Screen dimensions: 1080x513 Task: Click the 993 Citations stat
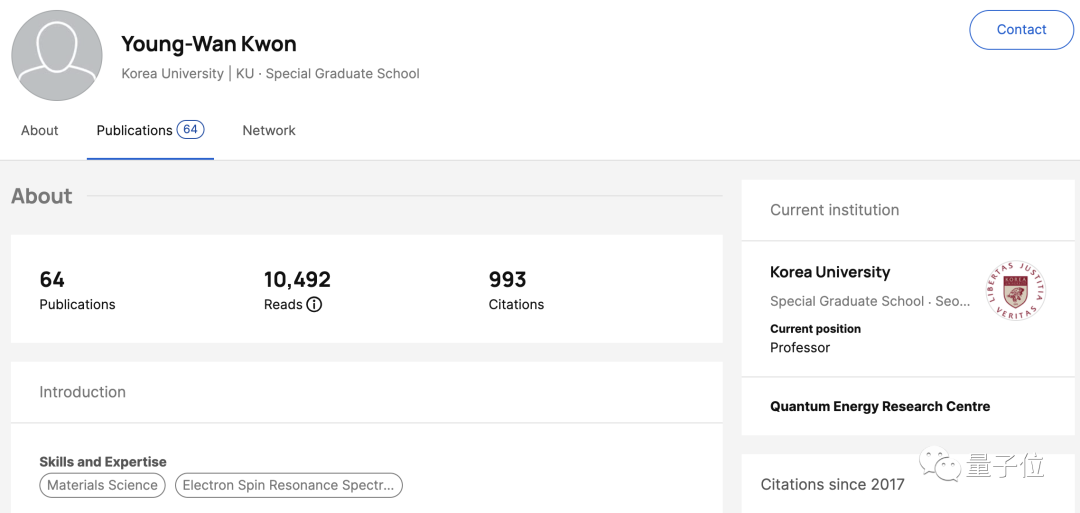[x=516, y=290]
